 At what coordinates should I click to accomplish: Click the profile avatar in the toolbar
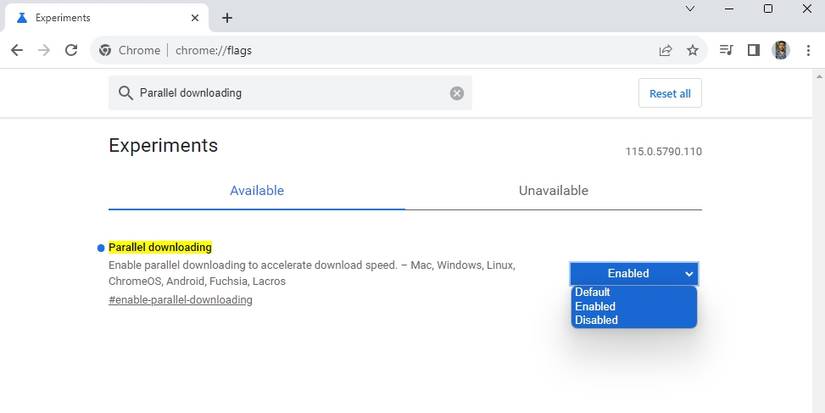781,50
